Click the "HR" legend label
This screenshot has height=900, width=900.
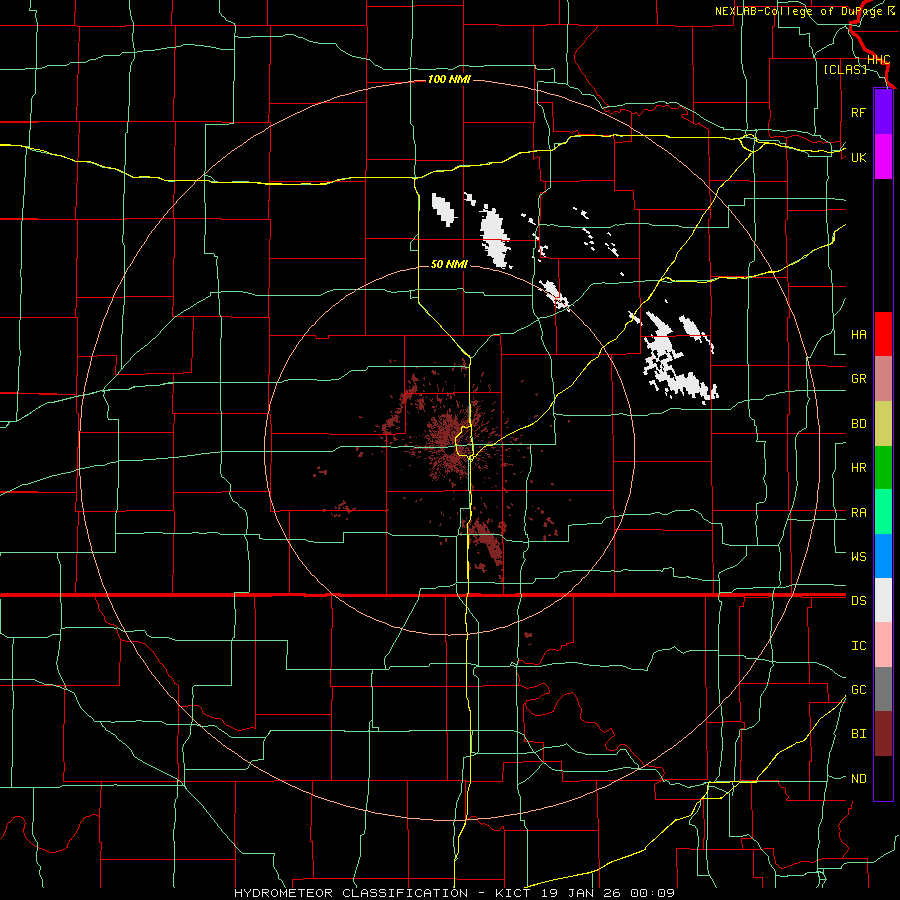coord(858,467)
